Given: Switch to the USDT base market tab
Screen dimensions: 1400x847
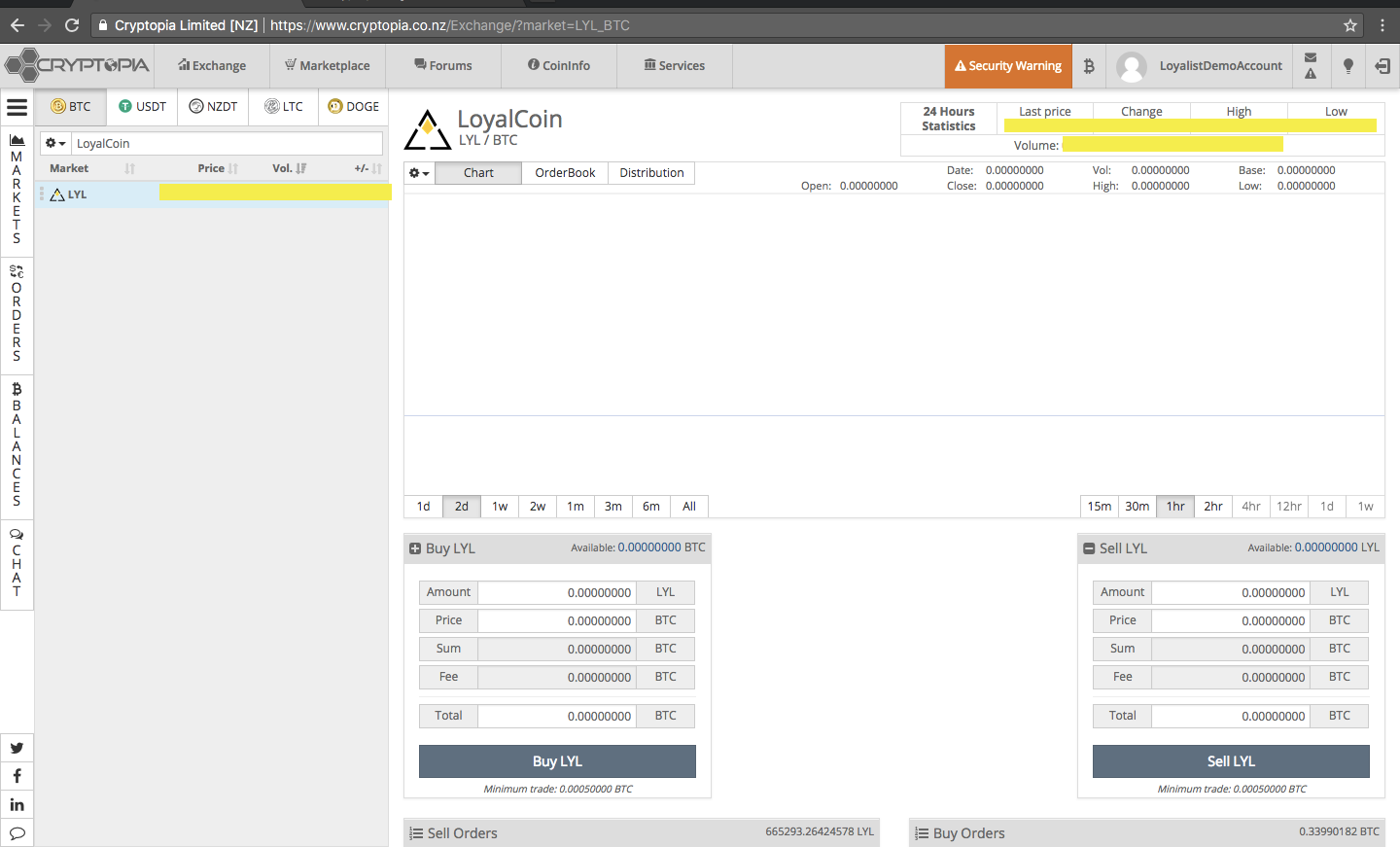Looking at the screenshot, I should (x=142, y=107).
